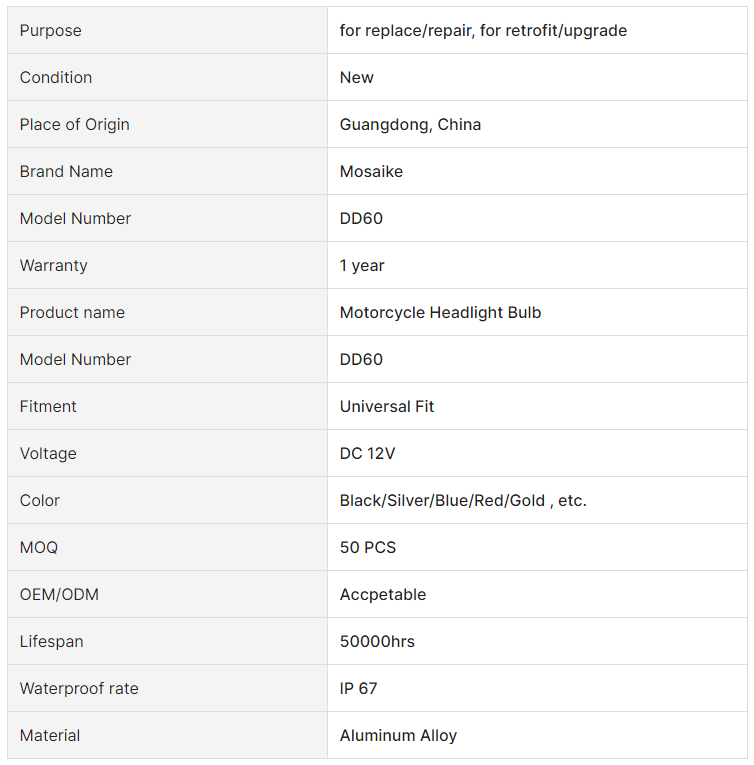Click the 'Guangdong, China' origin value
754x765 pixels.
tap(410, 124)
